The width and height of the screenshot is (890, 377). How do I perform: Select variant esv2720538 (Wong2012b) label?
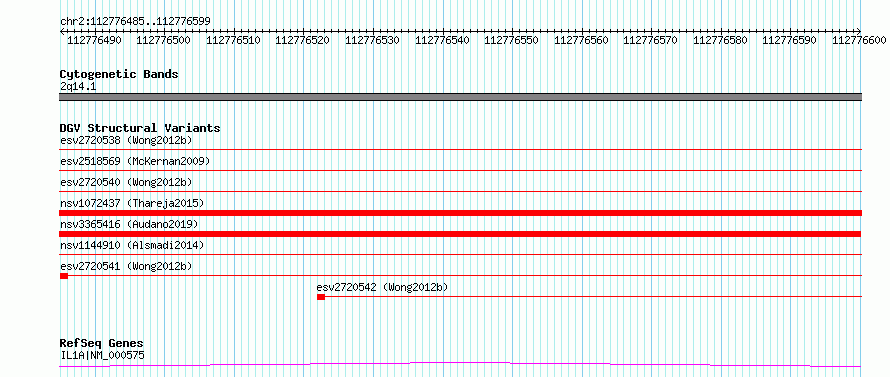pos(126,140)
